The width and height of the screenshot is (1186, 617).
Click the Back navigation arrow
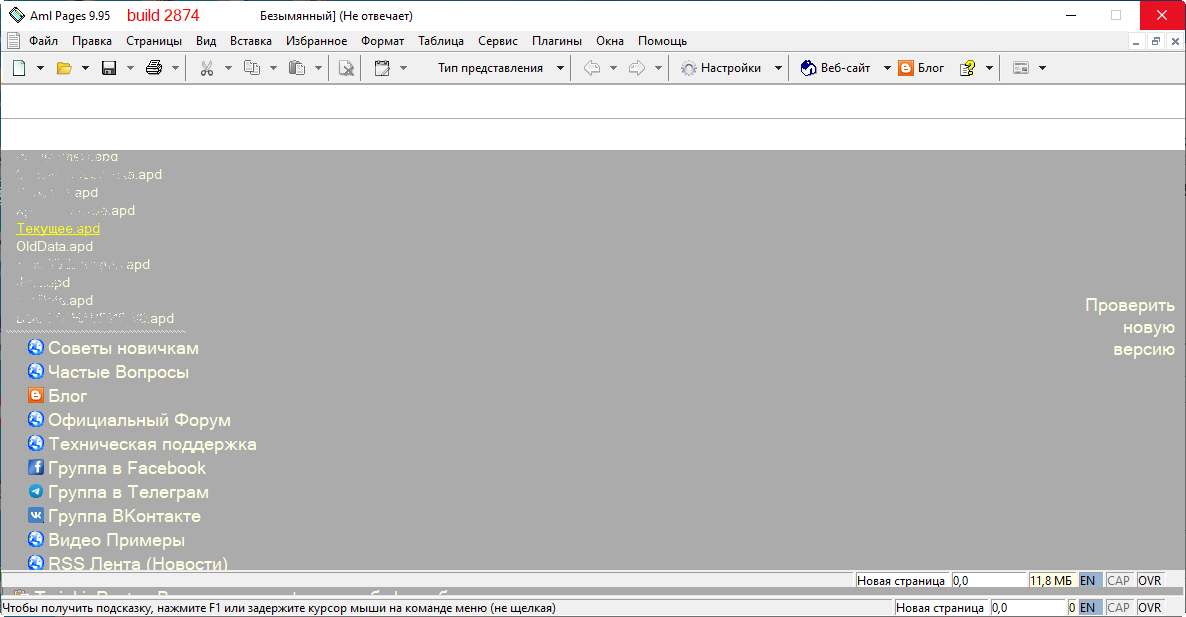tap(591, 68)
